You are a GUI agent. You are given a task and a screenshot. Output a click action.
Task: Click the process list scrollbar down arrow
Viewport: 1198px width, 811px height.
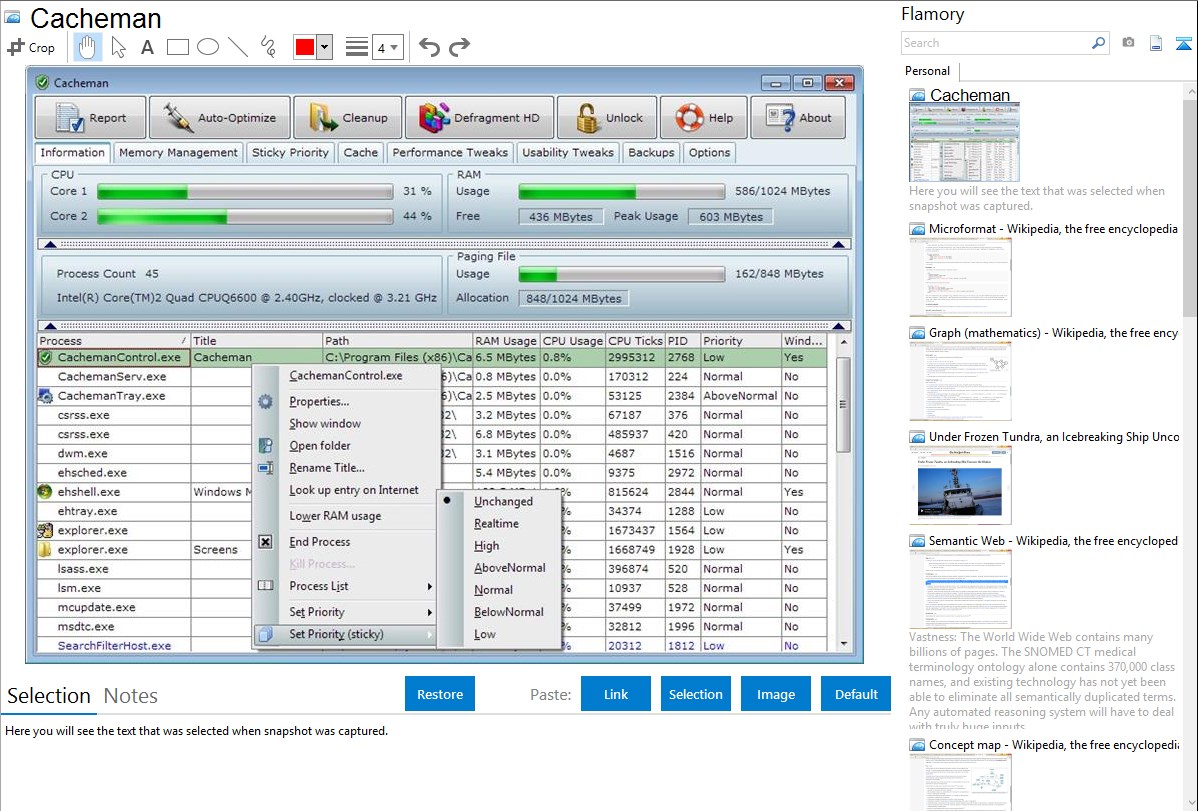point(843,644)
